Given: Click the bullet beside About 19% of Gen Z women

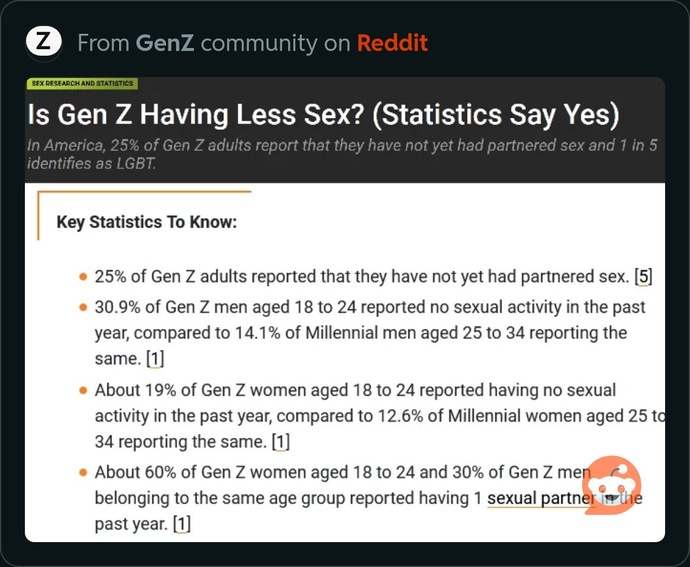Looking at the screenshot, I should click(83, 390).
